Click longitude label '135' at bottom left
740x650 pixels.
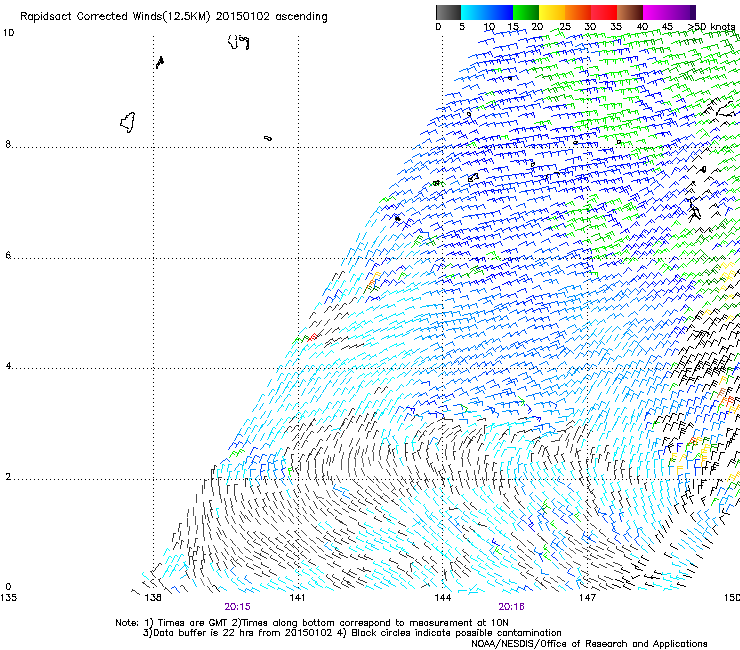pos(8,598)
